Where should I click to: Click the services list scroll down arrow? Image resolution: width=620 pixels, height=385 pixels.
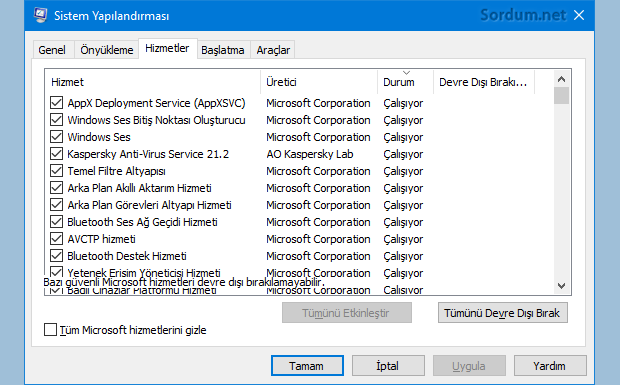coord(561,285)
